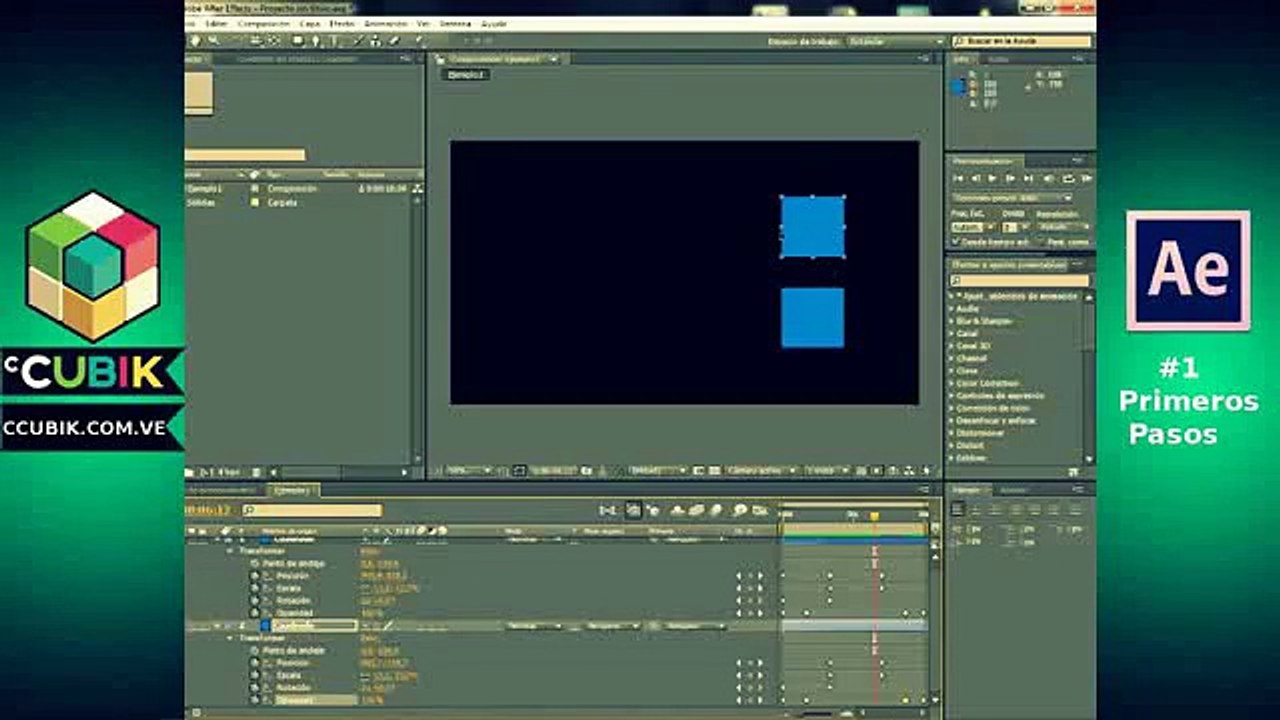Viewport: 1280px width, 720px height.
Task: Open the Ayuda menu
Action: [x=494, y=23]
